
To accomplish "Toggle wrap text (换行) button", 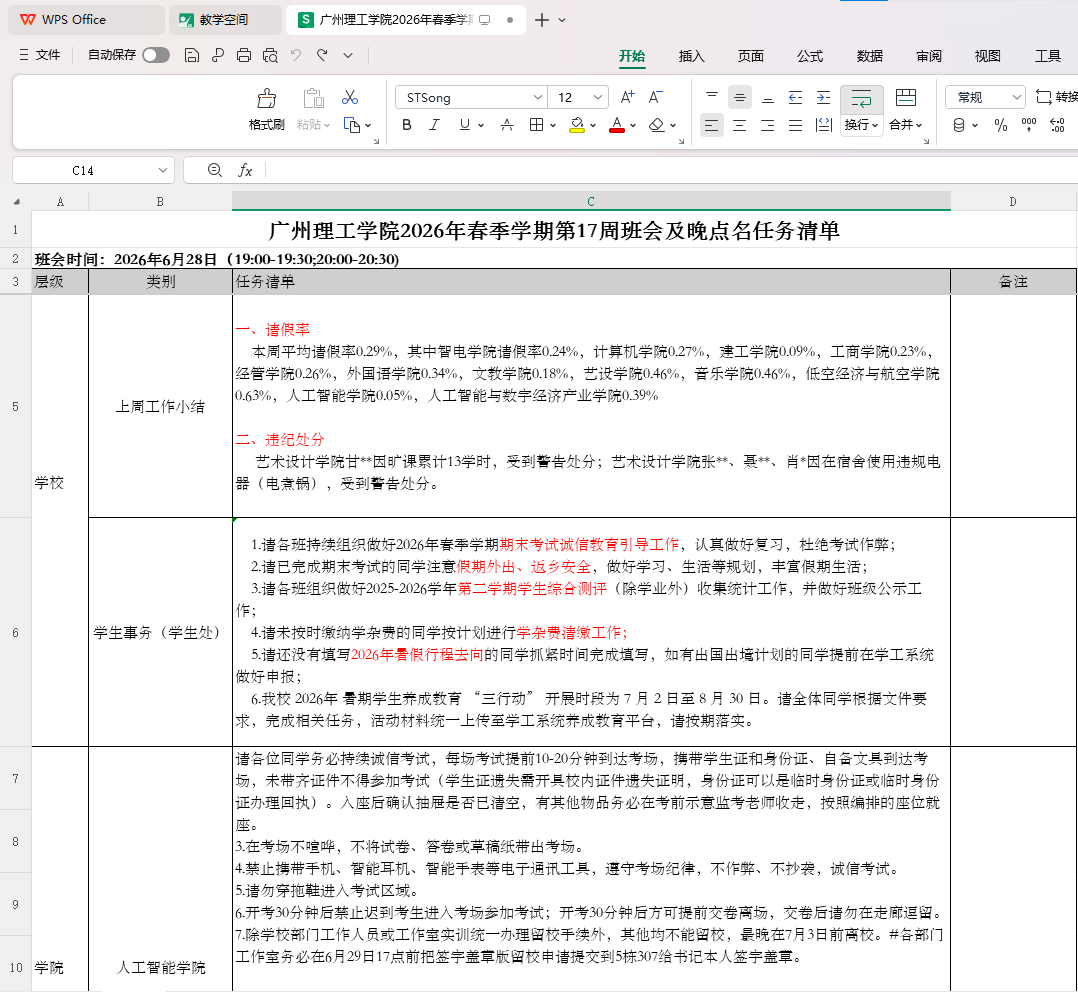I will coord(861,110).
